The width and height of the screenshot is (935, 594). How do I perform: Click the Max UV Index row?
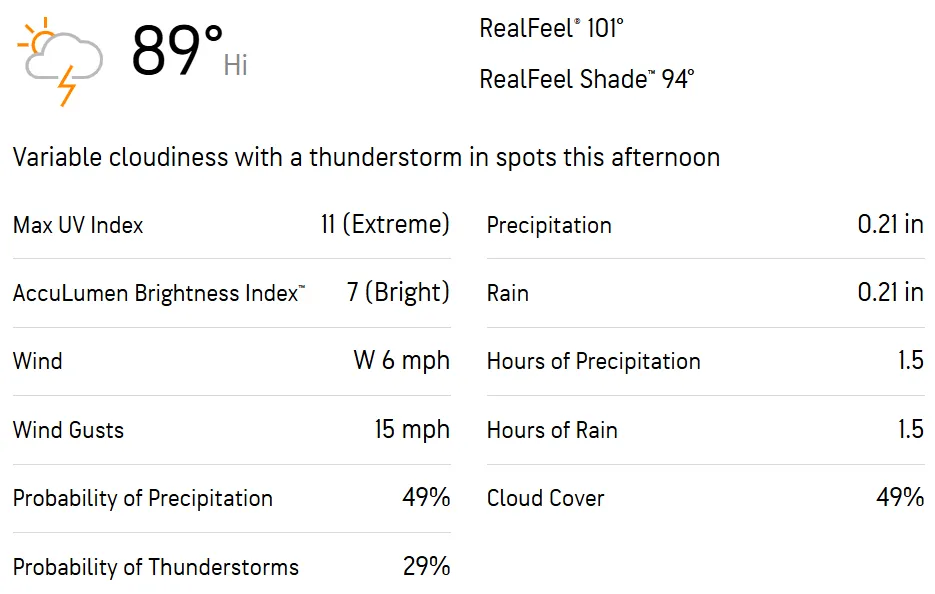click(x=231, y=225)
